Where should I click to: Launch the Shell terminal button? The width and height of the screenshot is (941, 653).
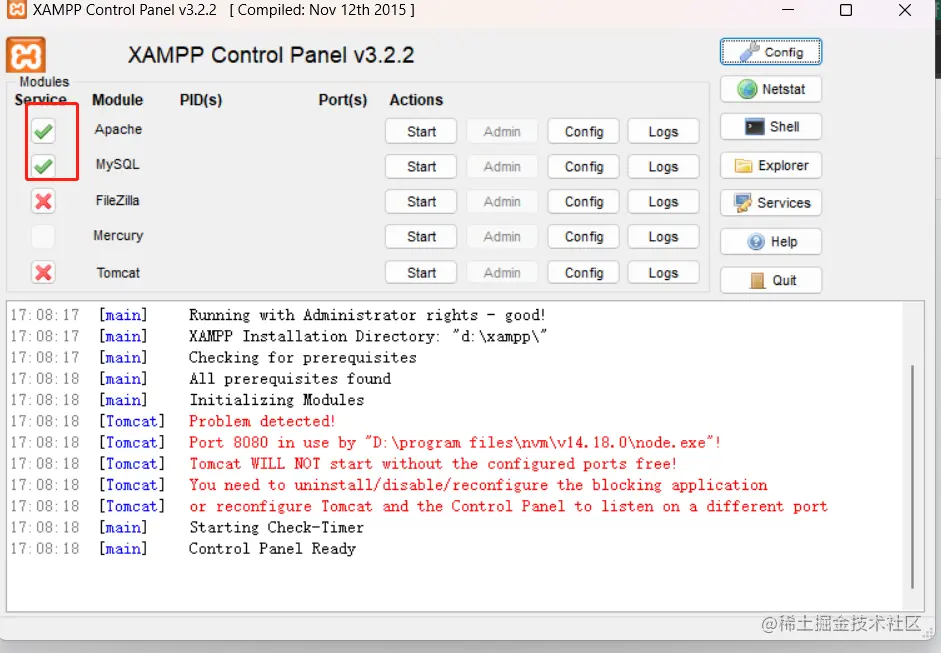point(771,127)
